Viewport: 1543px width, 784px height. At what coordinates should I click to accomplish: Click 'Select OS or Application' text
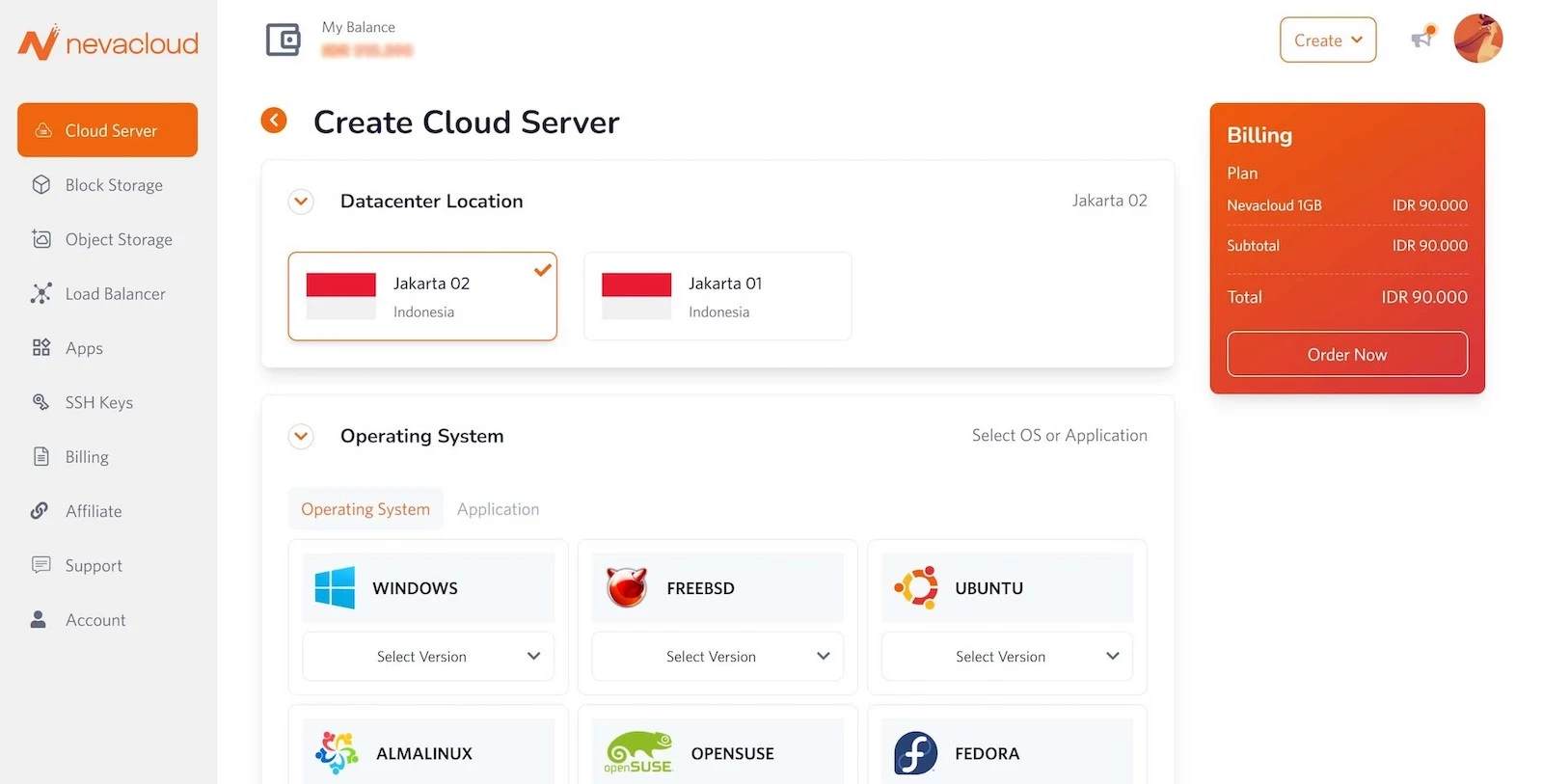[1060, 435]
